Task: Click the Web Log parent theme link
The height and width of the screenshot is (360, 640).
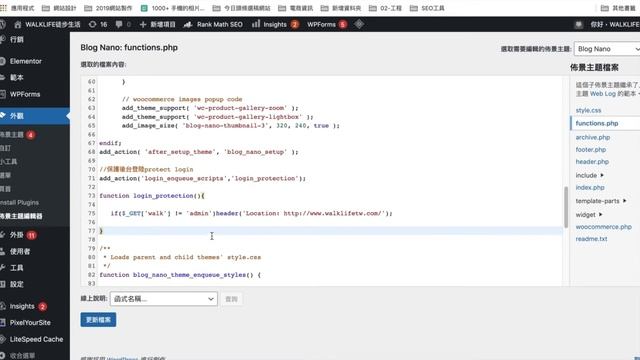Action: pos(602,94)
